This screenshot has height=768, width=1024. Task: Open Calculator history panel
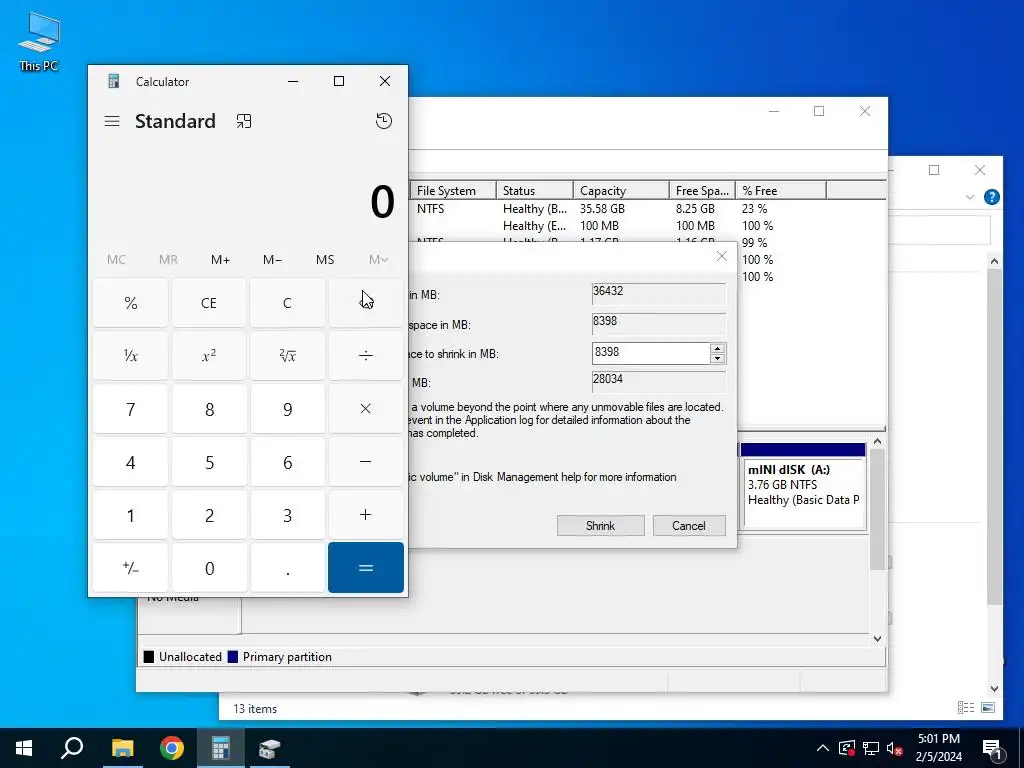pos(384,121)
